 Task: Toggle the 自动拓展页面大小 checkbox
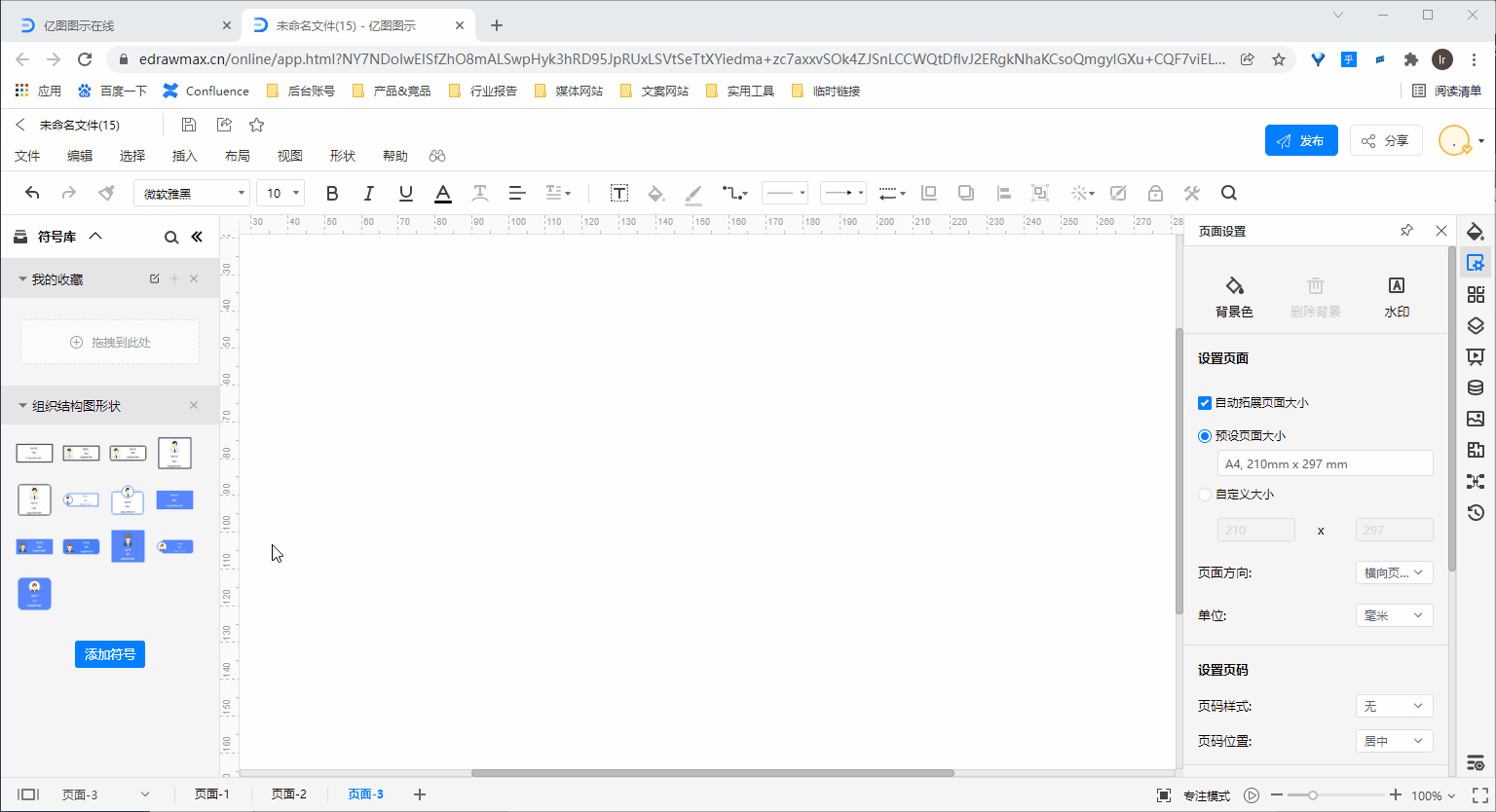coord(1205,402)
